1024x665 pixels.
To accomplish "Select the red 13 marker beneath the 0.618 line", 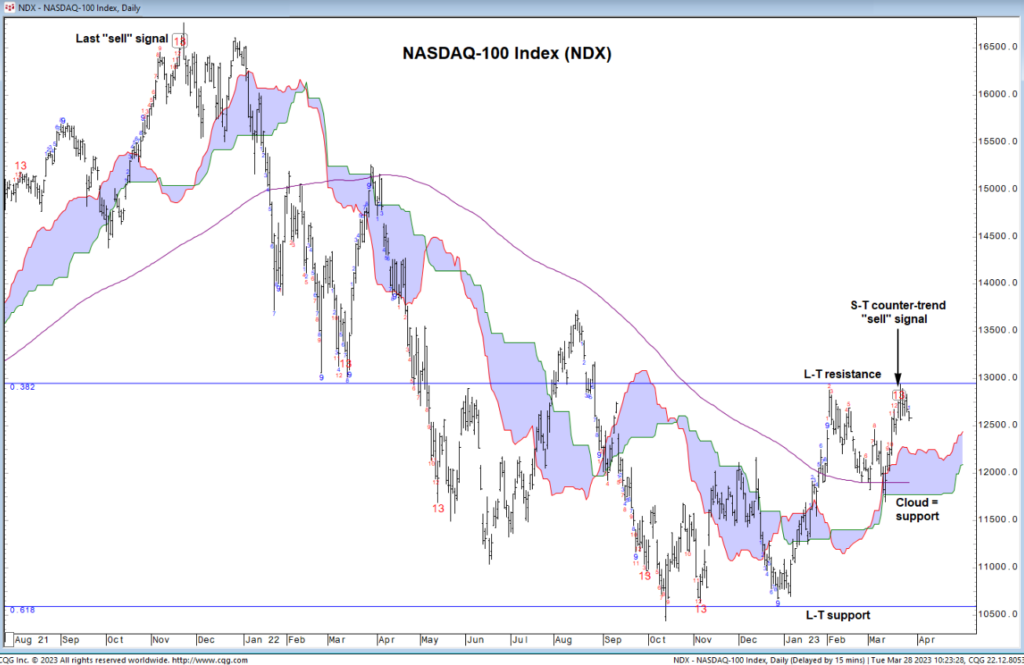I will point(701,609).
